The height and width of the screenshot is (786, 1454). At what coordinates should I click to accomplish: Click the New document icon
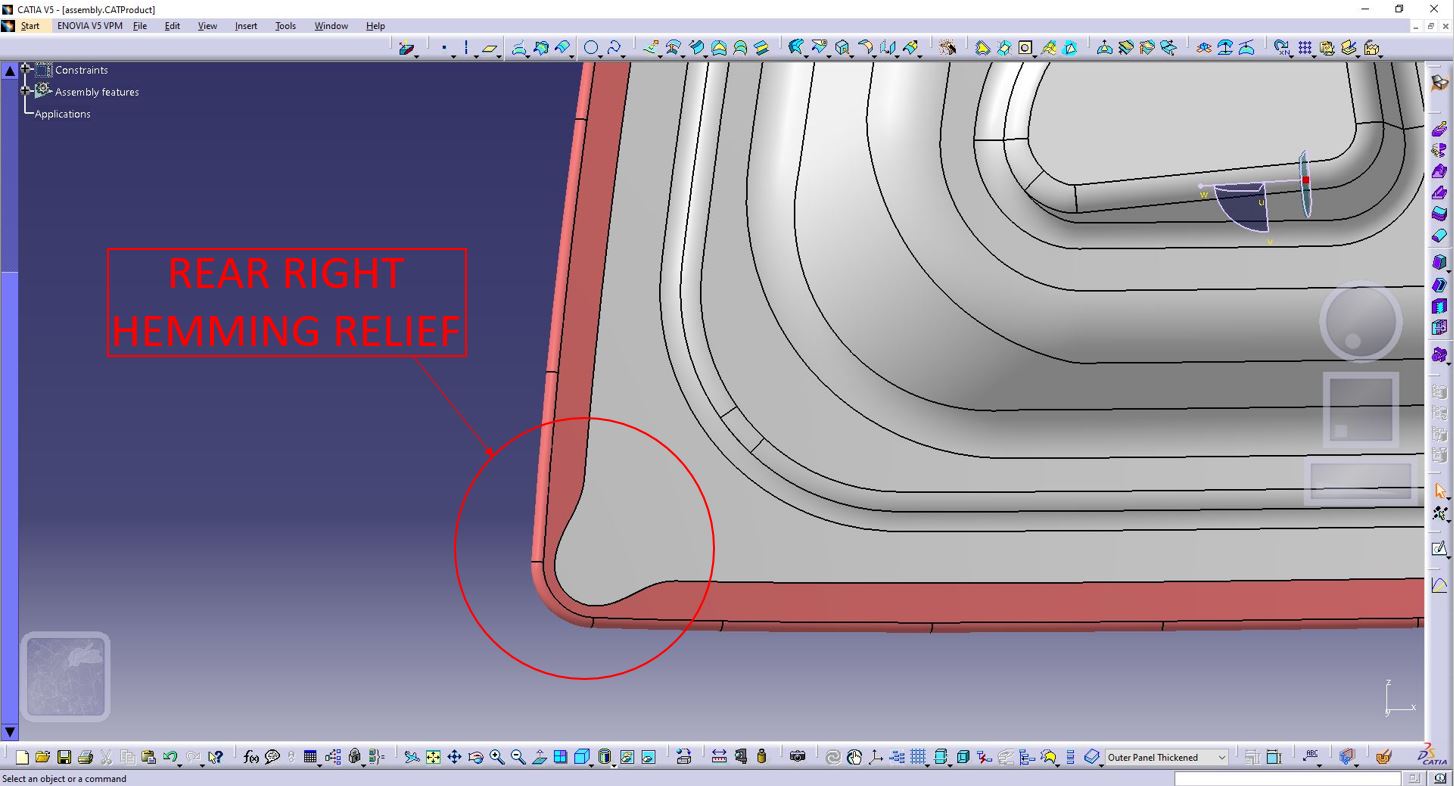coord(23,758)
